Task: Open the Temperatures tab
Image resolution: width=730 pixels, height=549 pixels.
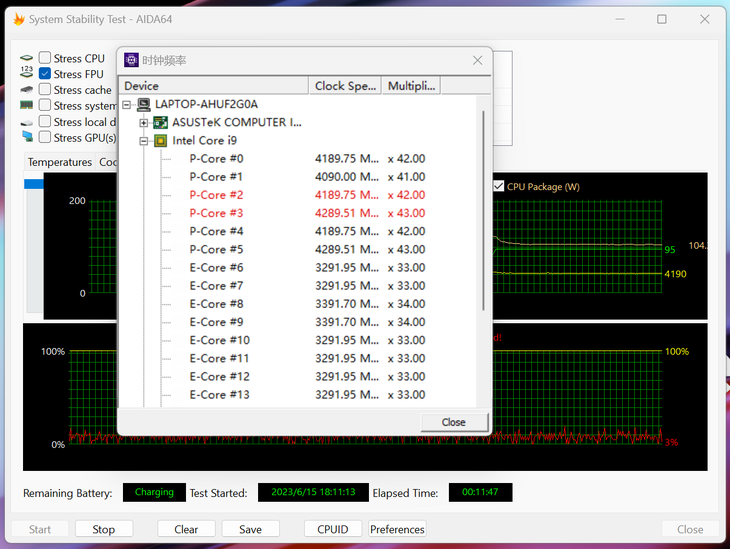Action: point(60,162)
